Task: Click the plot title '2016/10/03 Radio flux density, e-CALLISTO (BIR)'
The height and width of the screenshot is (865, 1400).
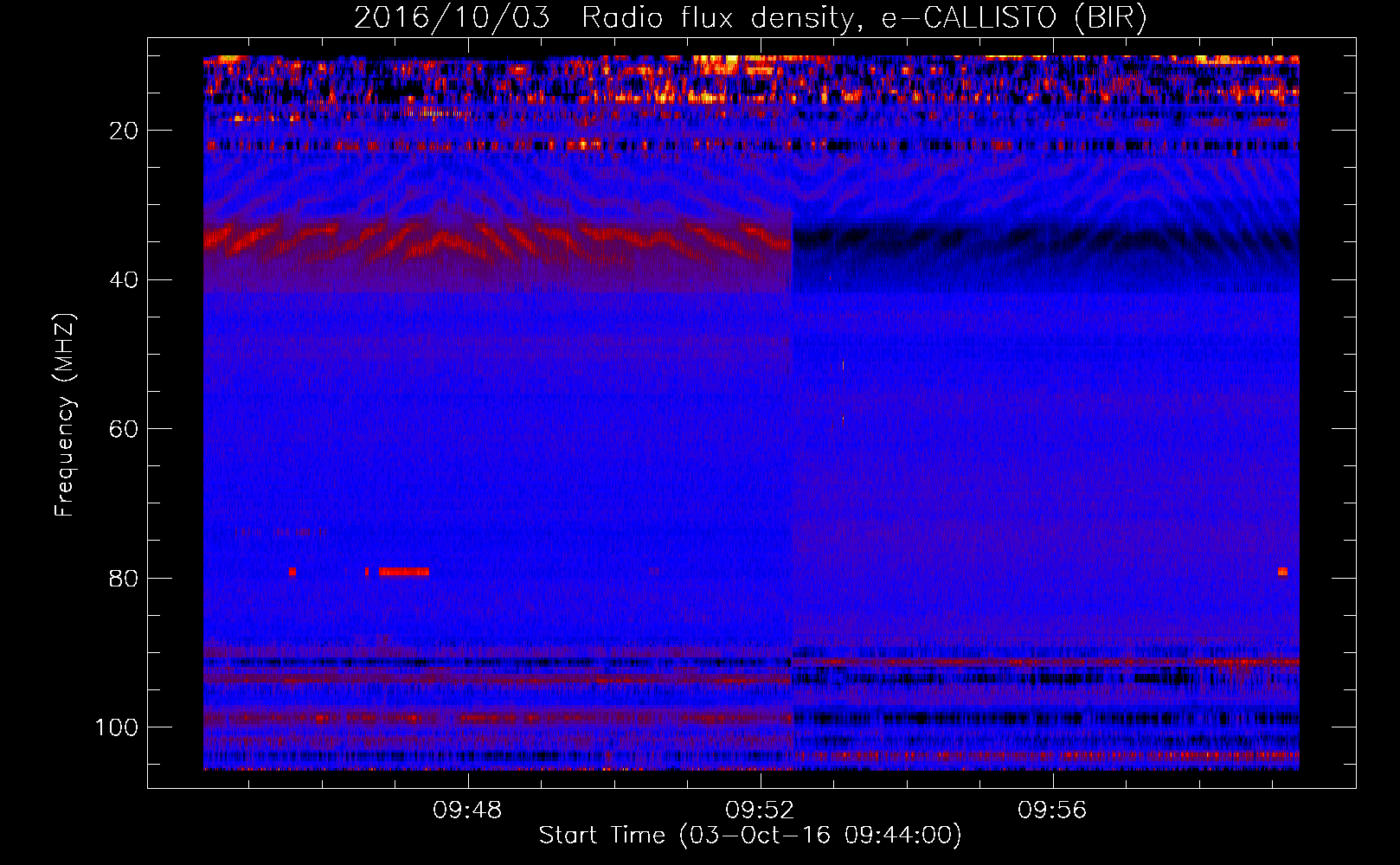Action: click(x=750, y=18)
